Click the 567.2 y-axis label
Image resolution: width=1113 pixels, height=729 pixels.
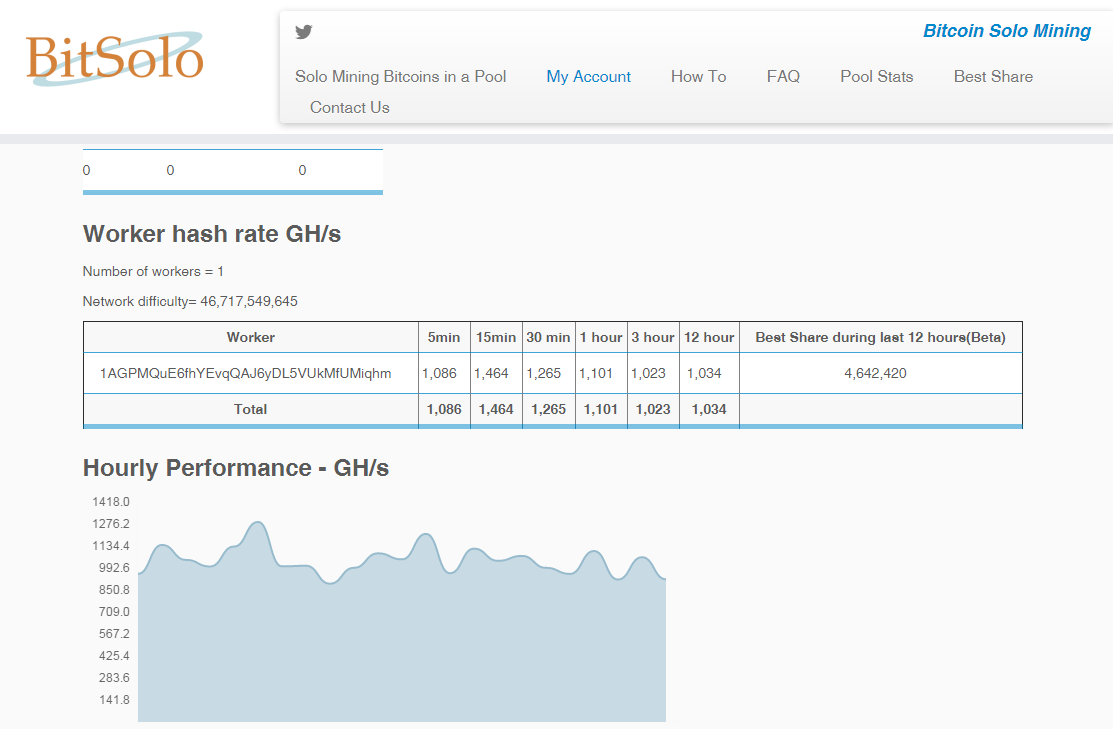click(114, 634)
